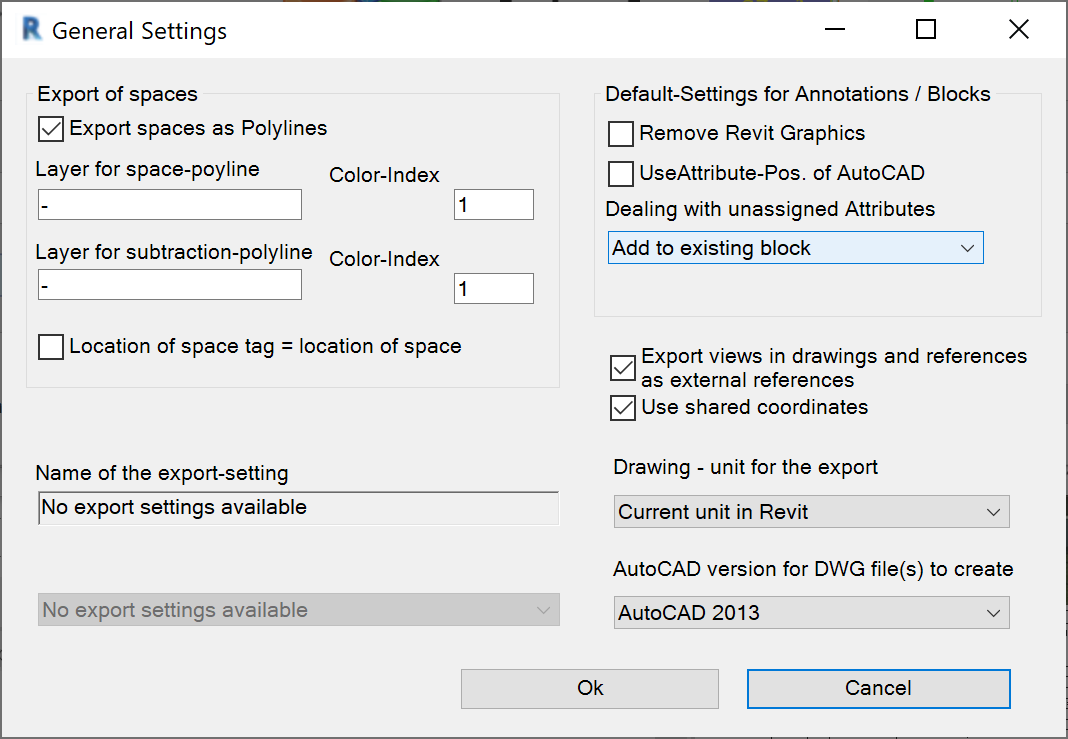Click the Layer for subtraction-polyline field
Screen dimensions: 1068x739
[x=169, y=285]
